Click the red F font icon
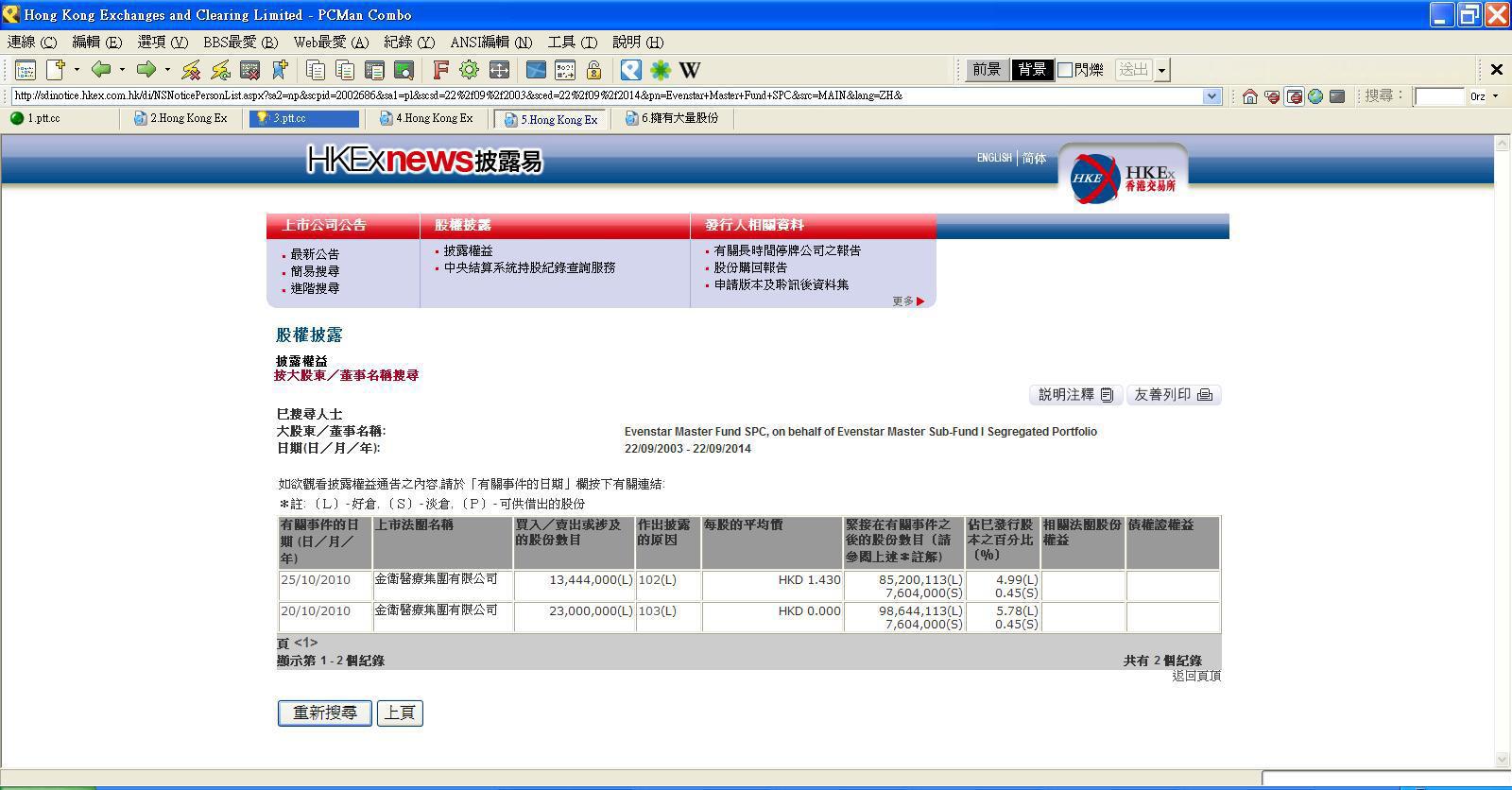 pyautogui.click(x=440, y=69)
